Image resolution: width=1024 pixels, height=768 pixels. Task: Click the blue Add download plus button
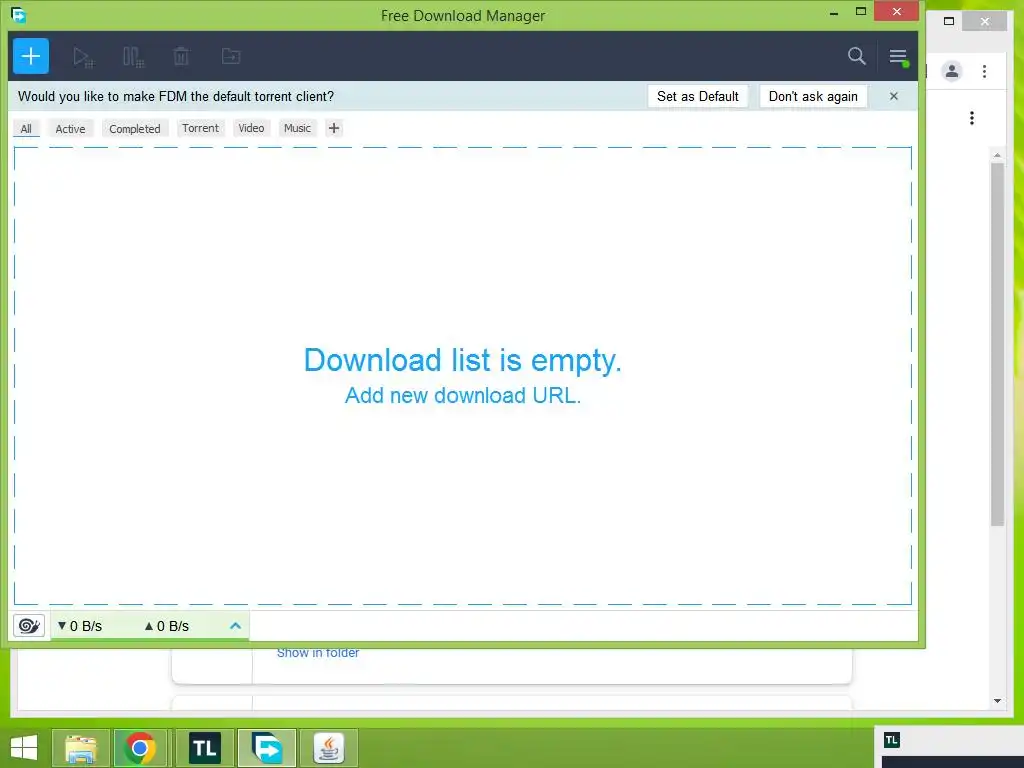click(x=31, y=56)
